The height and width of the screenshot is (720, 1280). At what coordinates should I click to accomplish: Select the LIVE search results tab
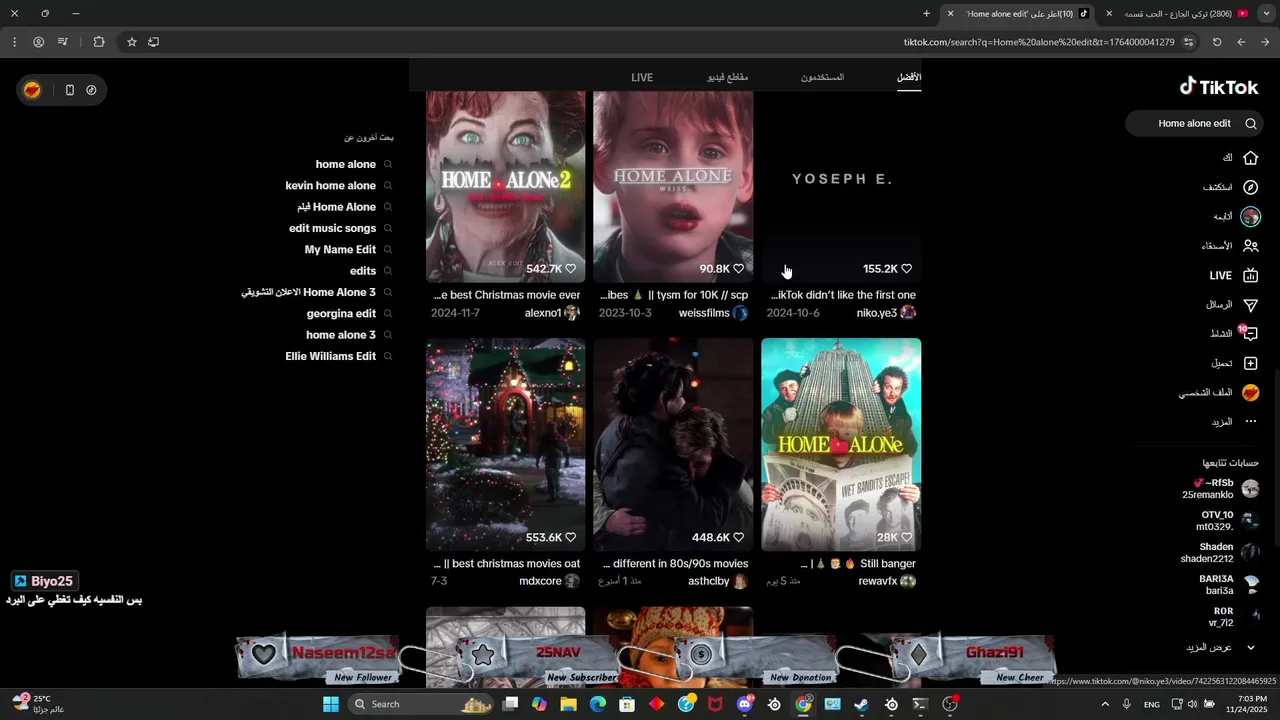tap(642, 77)
